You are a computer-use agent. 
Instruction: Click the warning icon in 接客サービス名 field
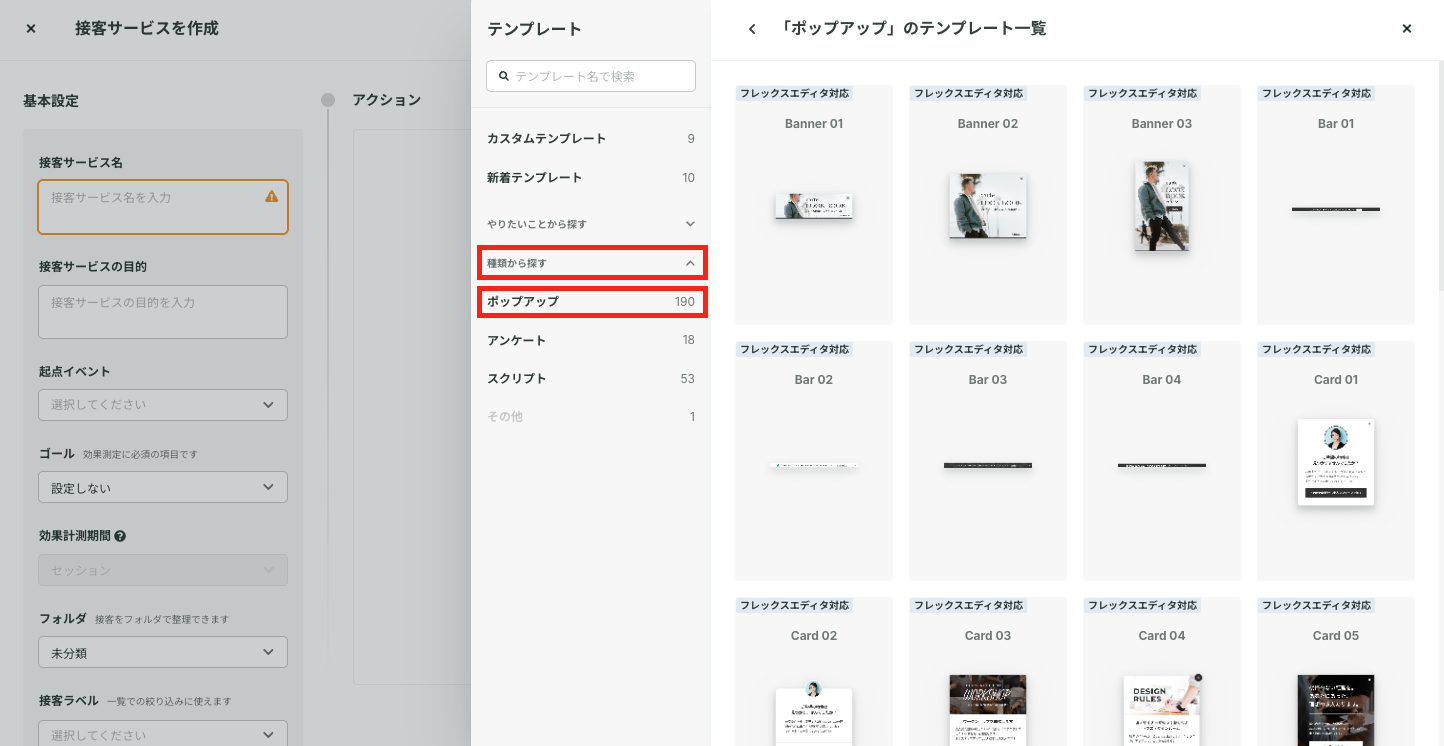pyautogui.click(x=272, y=197)
